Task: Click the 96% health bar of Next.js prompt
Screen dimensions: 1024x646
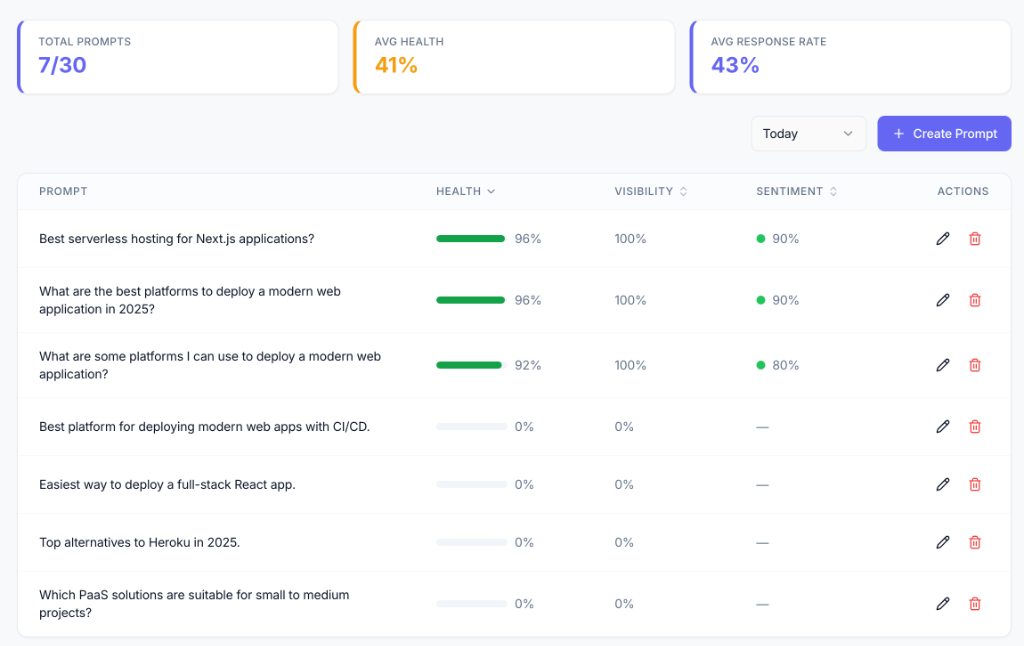Action: coord(471,239)
